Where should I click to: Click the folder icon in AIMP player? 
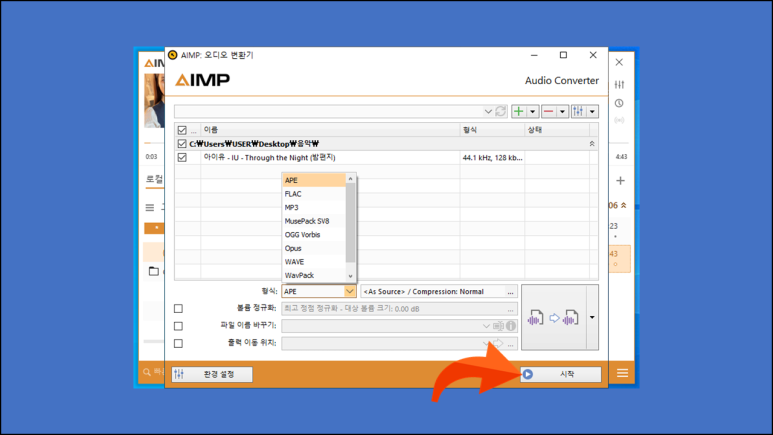(154, 271)
